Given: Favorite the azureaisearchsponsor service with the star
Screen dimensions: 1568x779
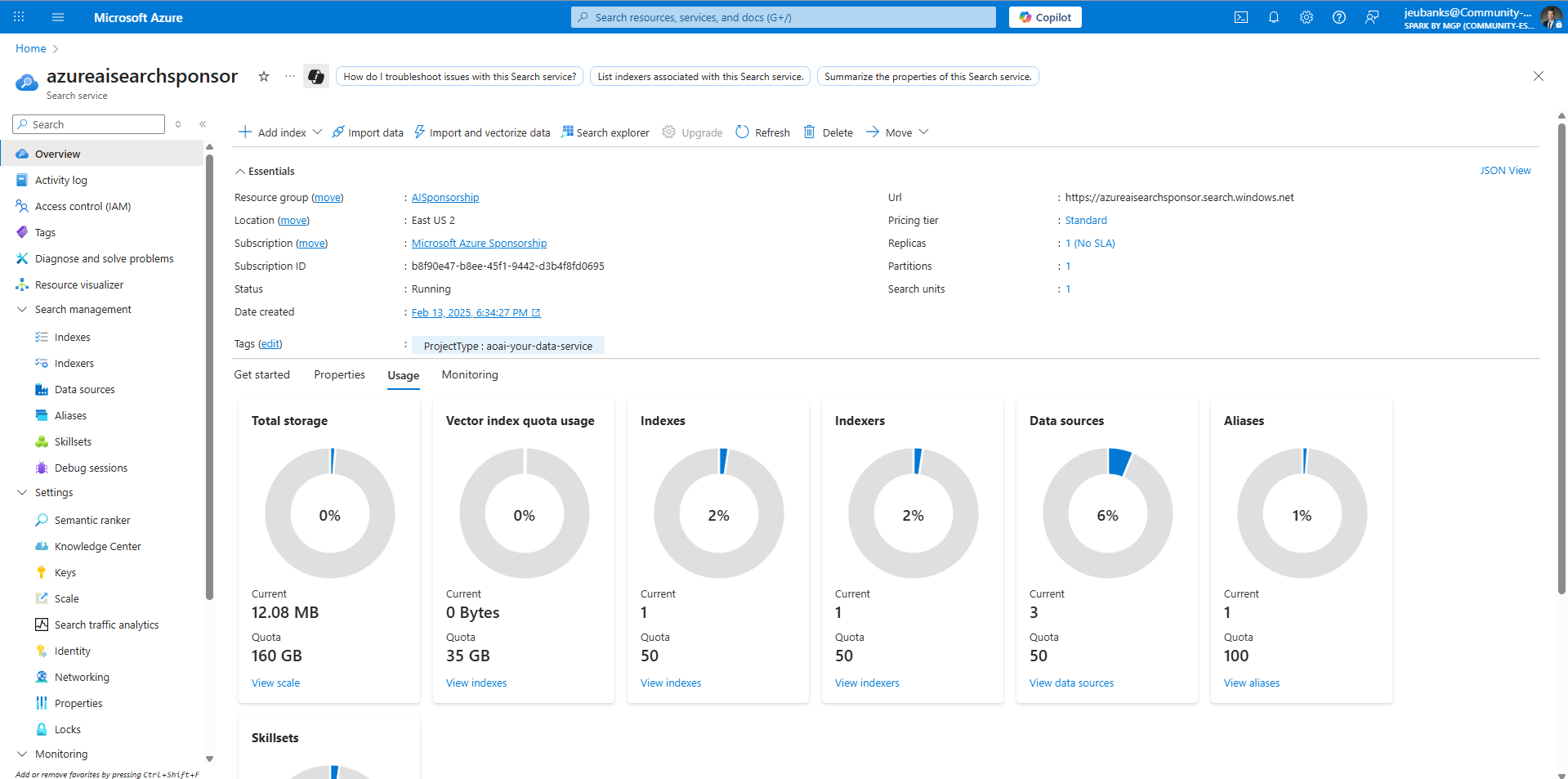Looking at the screenshot, I should tap(264, 76).
